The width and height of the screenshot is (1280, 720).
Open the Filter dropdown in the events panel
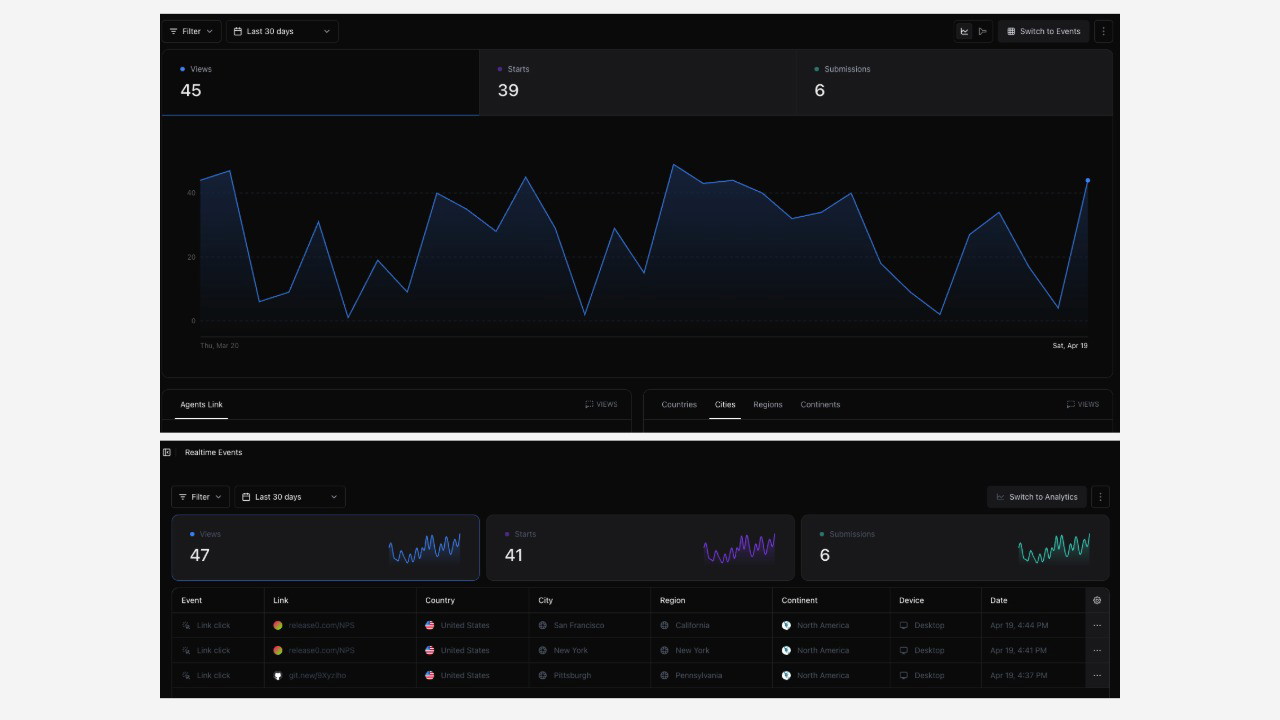coord(200,497)
